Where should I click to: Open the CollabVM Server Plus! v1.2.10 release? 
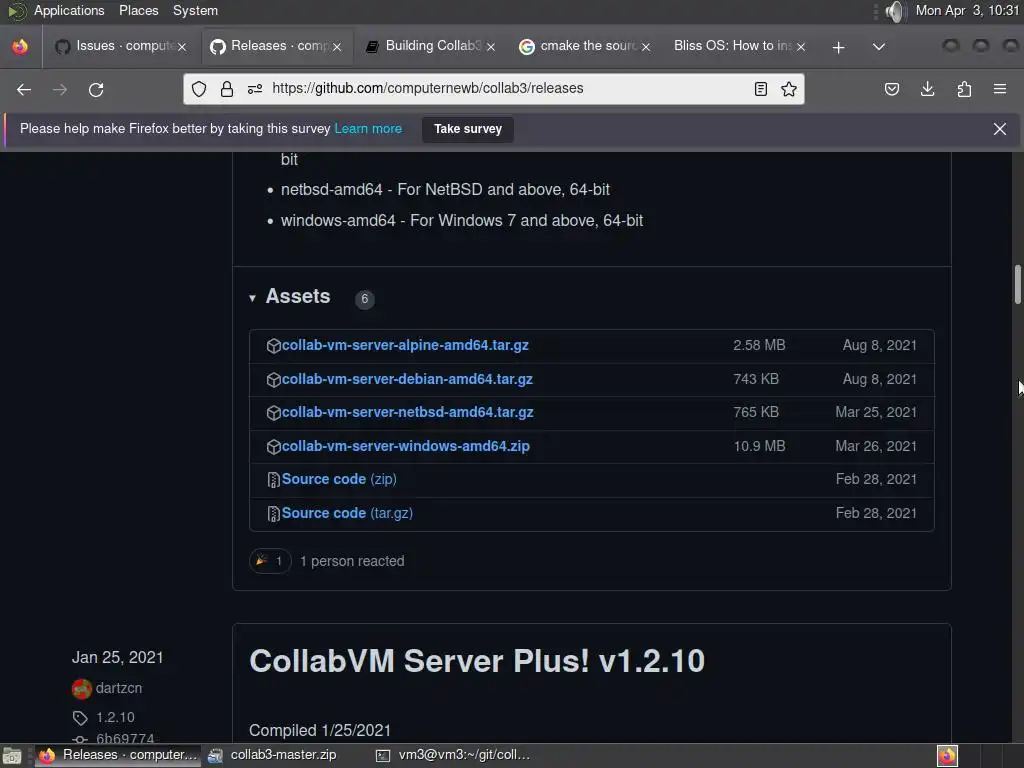click(477, 661)
